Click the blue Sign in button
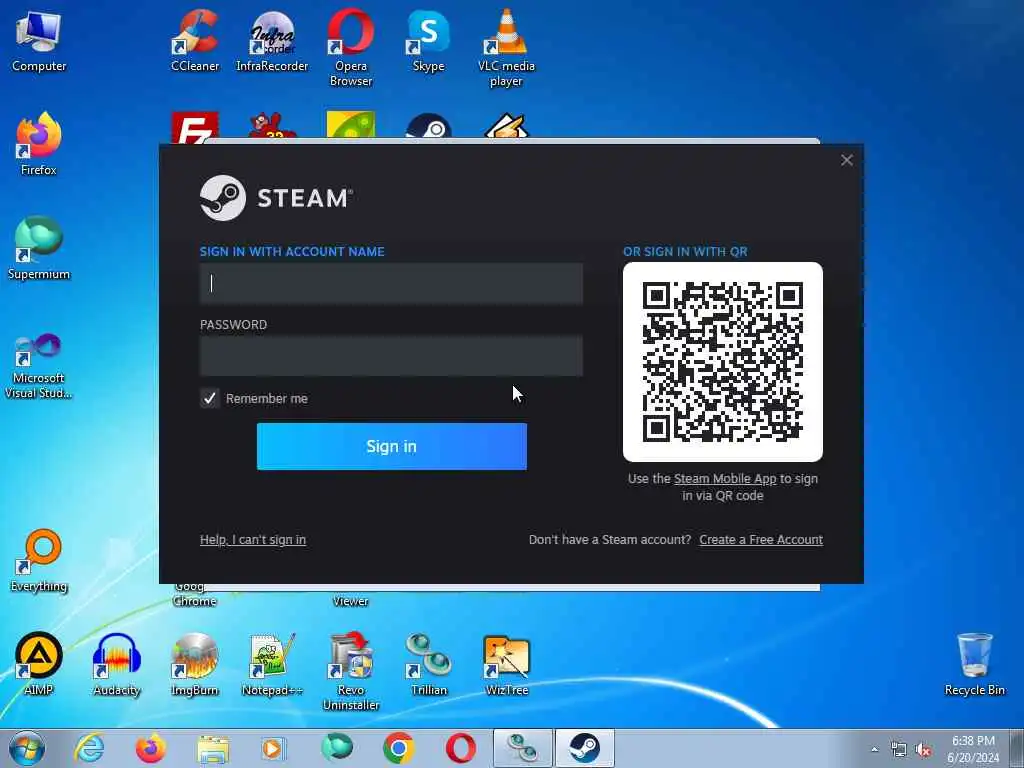Viewport: 1024px width, 768px height. [391, 446]
